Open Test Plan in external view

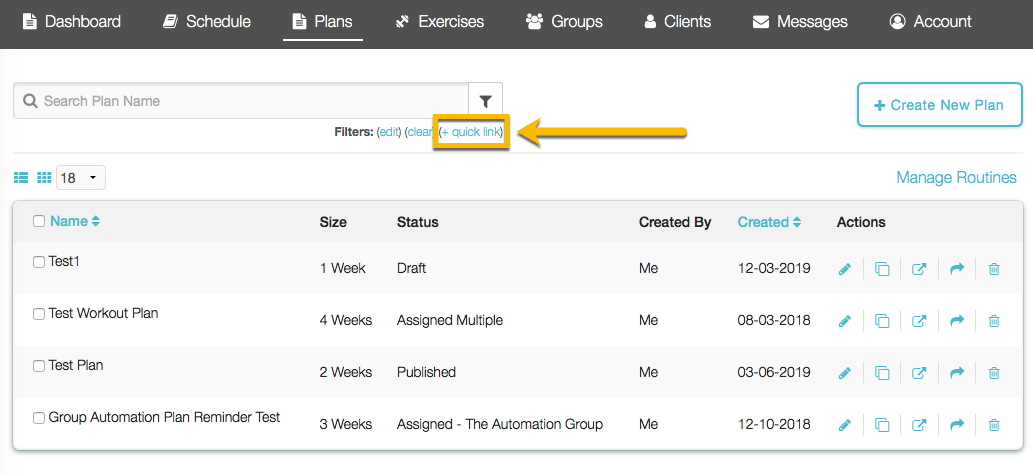(x=919, y=373)
